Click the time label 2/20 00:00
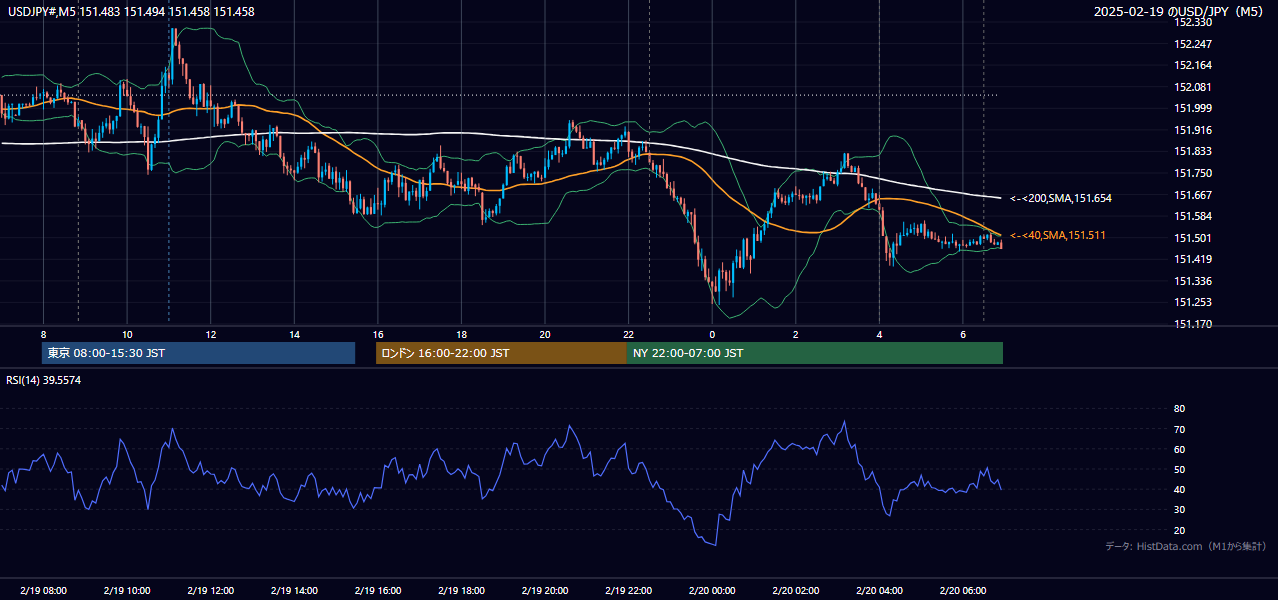Screen dimensions: 1278x600 [x=712, y=590]
